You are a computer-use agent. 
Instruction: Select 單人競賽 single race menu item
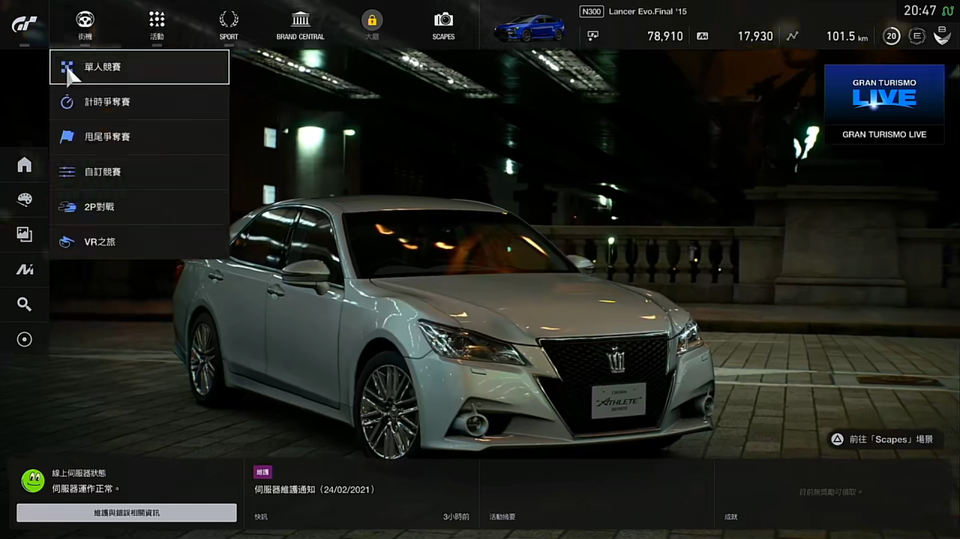pyautogui.click(x=140, y=67)
